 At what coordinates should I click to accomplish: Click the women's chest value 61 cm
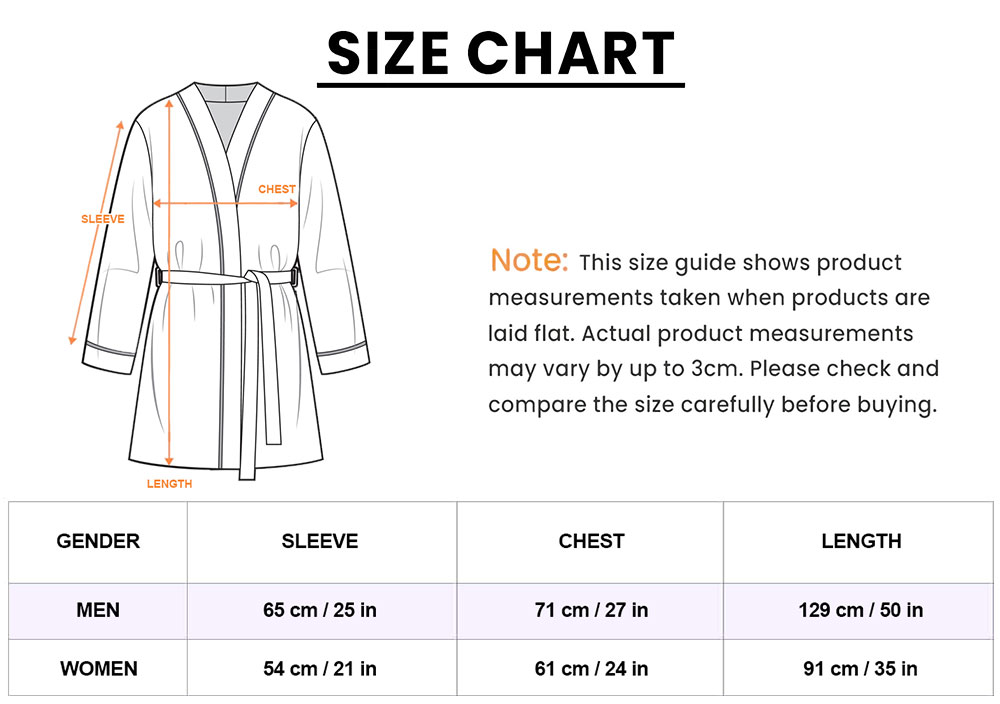[x=591, y=668]
